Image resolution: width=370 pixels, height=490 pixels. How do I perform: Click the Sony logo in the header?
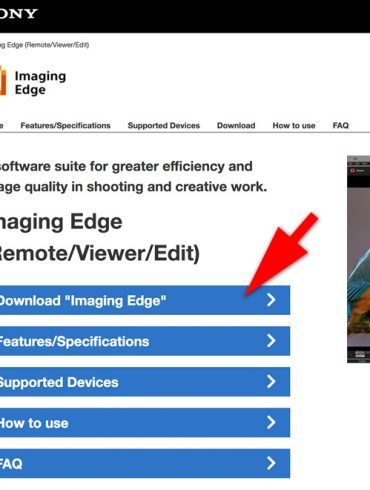(18, 14)
